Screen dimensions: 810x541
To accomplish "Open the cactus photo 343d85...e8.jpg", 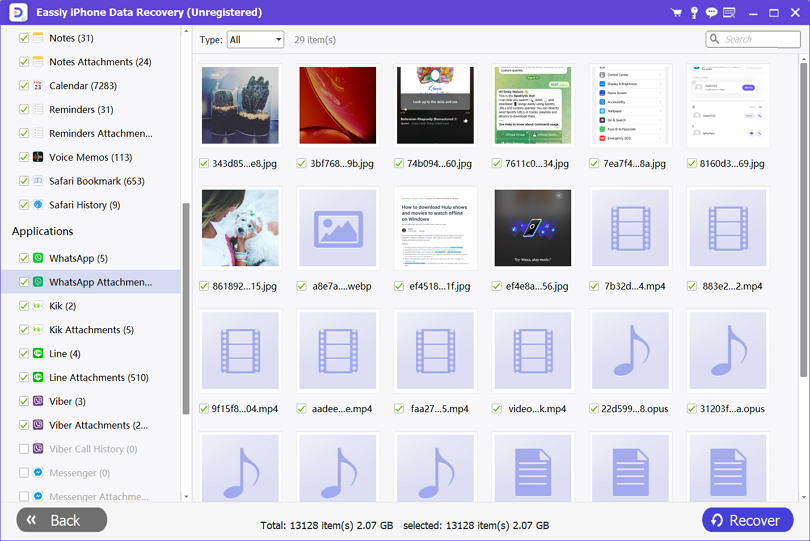I will 240,105.
